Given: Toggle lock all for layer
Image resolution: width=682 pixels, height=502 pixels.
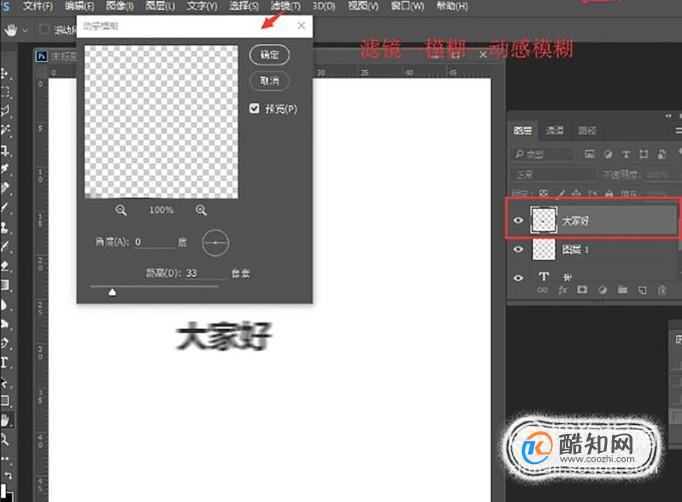Looking at the screenshot, I should click(609, 193).
